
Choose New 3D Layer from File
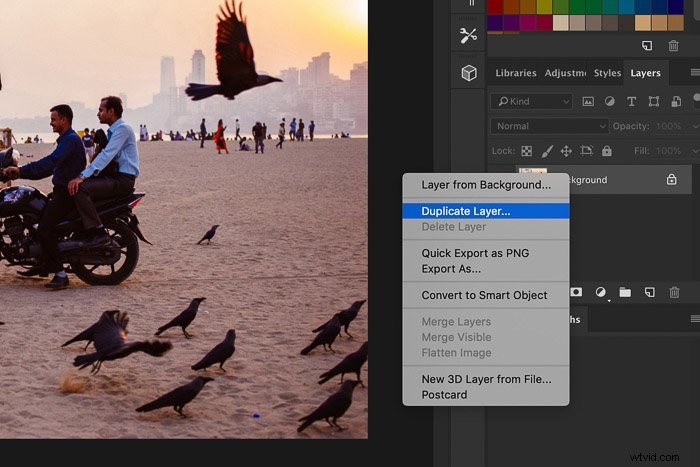486,379
